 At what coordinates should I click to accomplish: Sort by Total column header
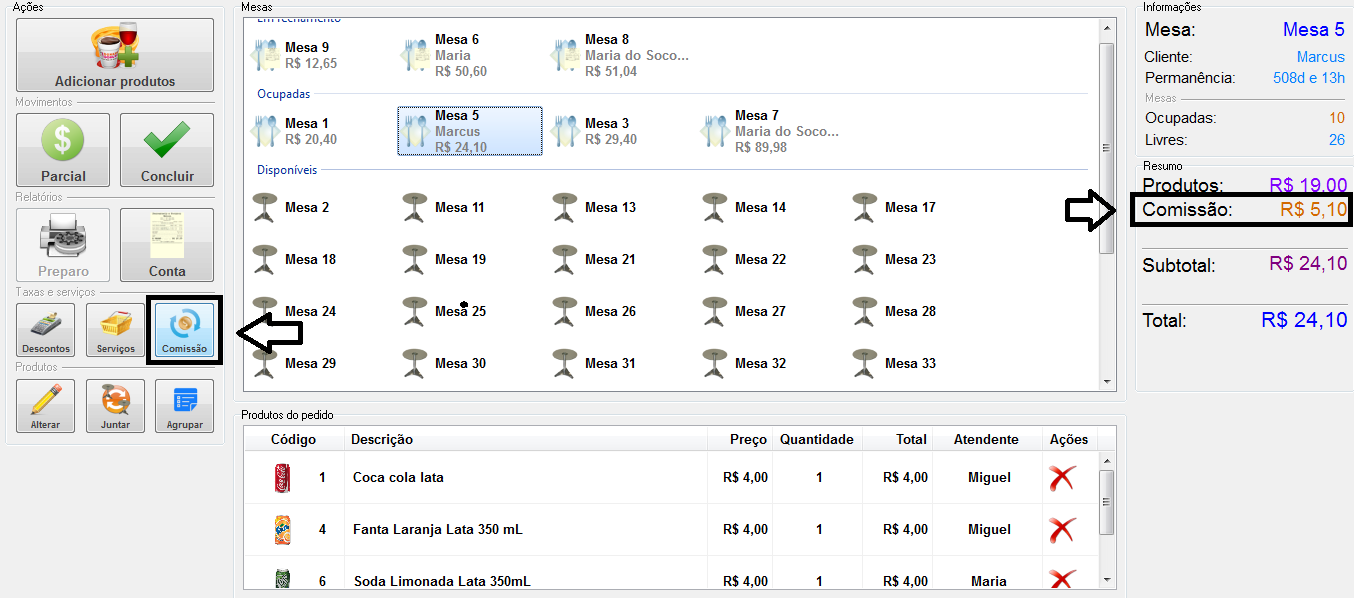tap(897, 439)
